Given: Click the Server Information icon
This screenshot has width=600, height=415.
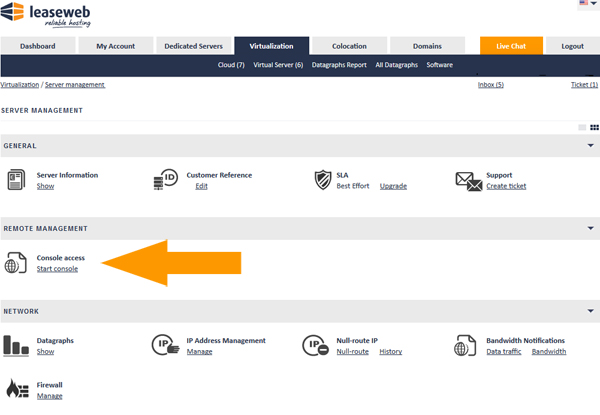Looking at the screenshot, I should point(16,180).
